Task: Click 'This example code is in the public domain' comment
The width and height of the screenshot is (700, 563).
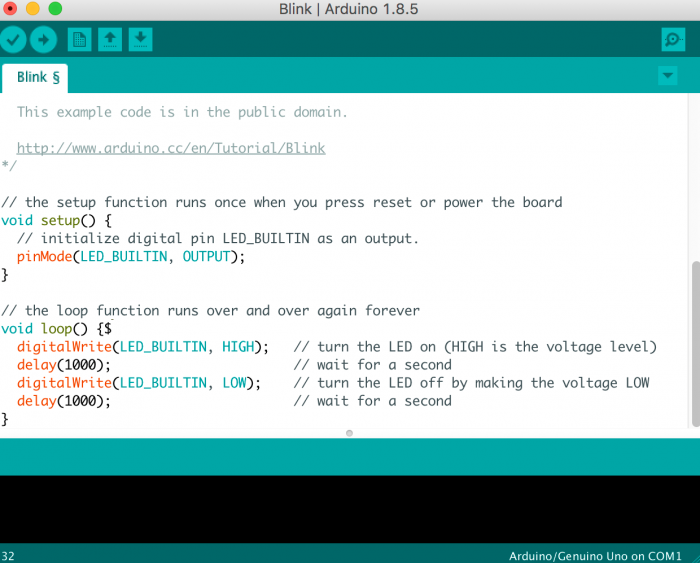Action: [x=182, y=112]
